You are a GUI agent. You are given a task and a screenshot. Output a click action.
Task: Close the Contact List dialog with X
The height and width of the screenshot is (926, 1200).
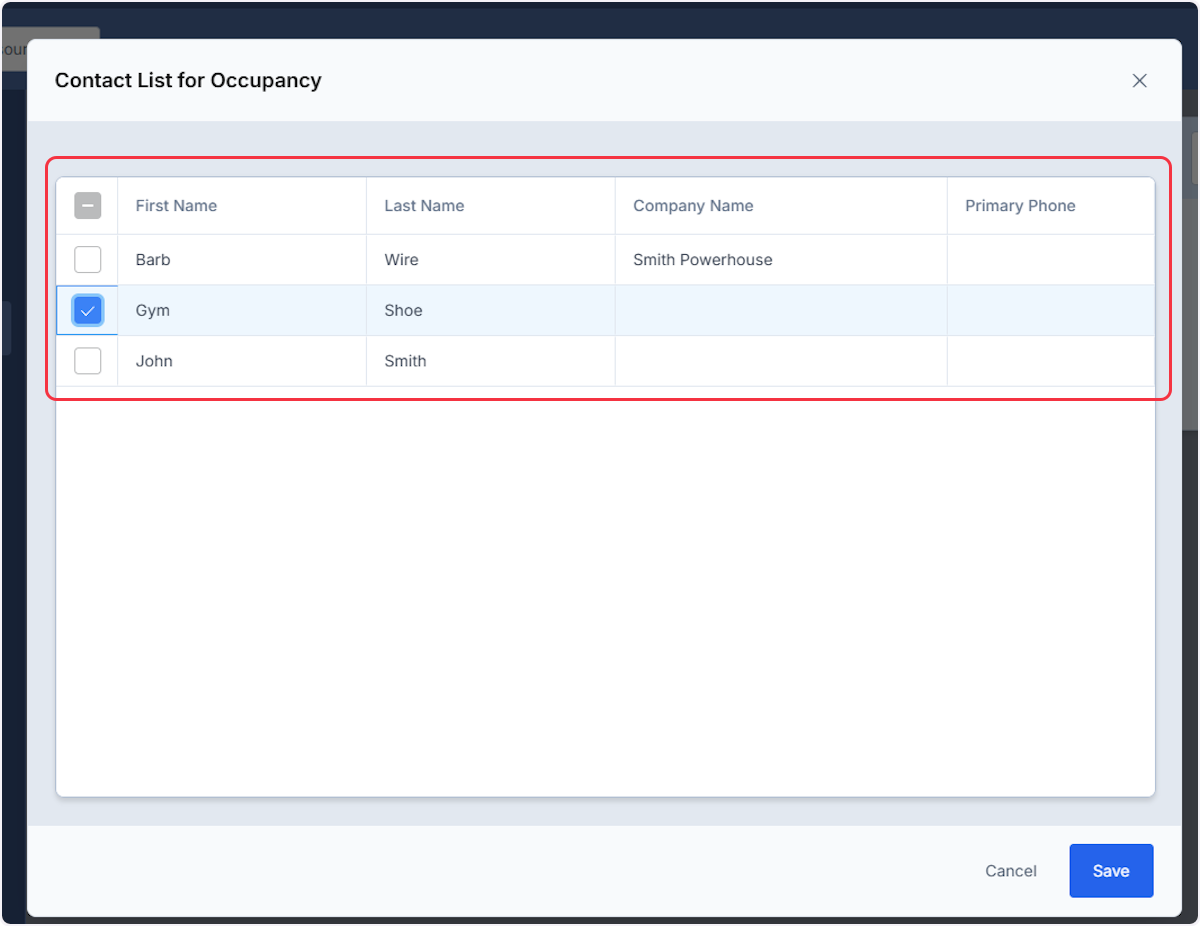click(1139, 81)
